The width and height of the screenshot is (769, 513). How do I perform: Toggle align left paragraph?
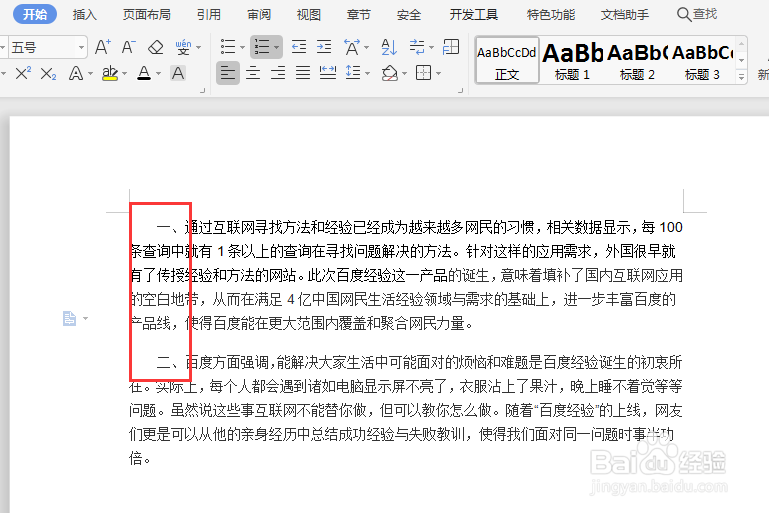pos(228,73)
